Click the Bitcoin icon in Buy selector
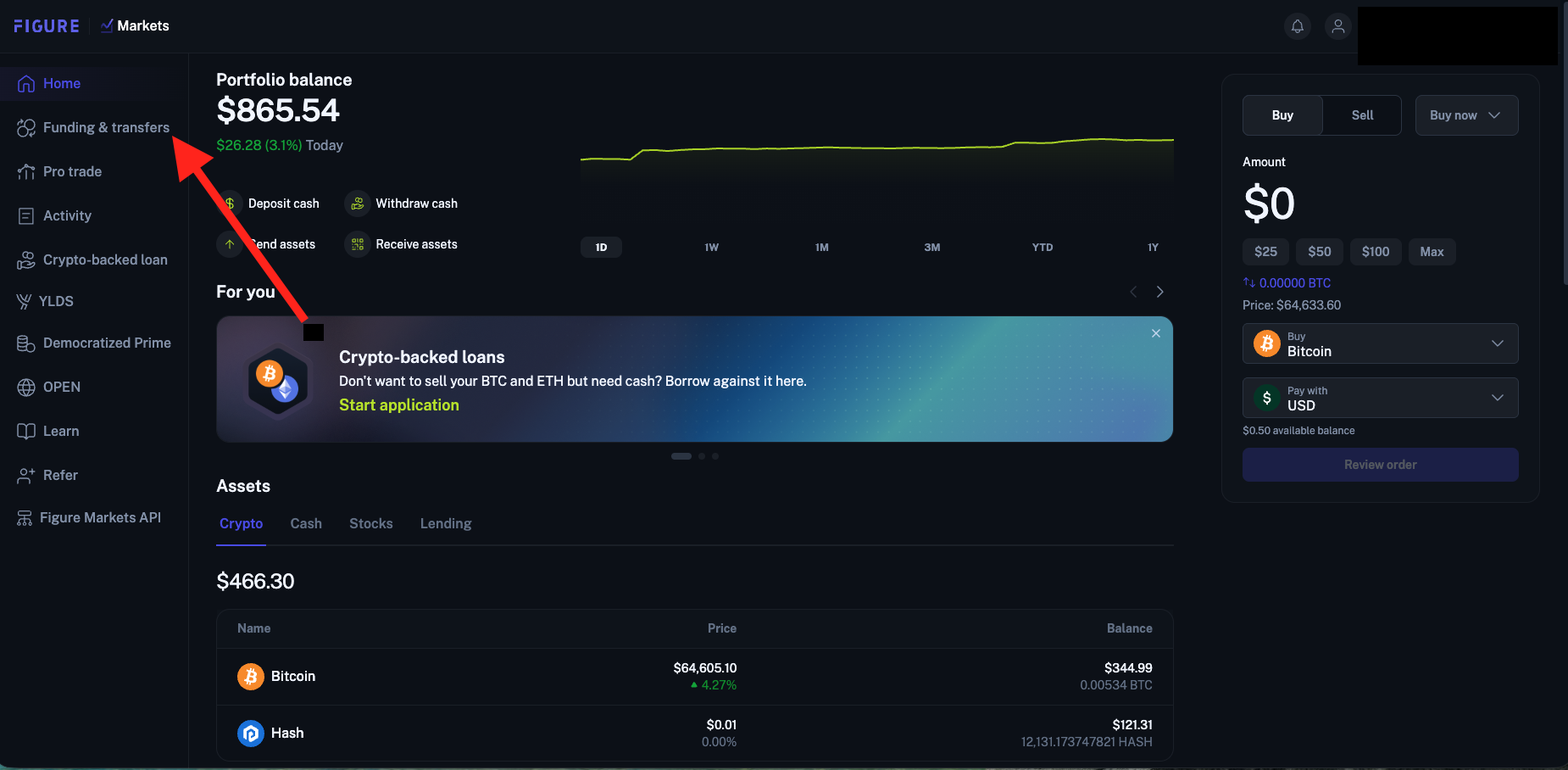Viewport: 1568px width, 770px height. point(1267,343)
